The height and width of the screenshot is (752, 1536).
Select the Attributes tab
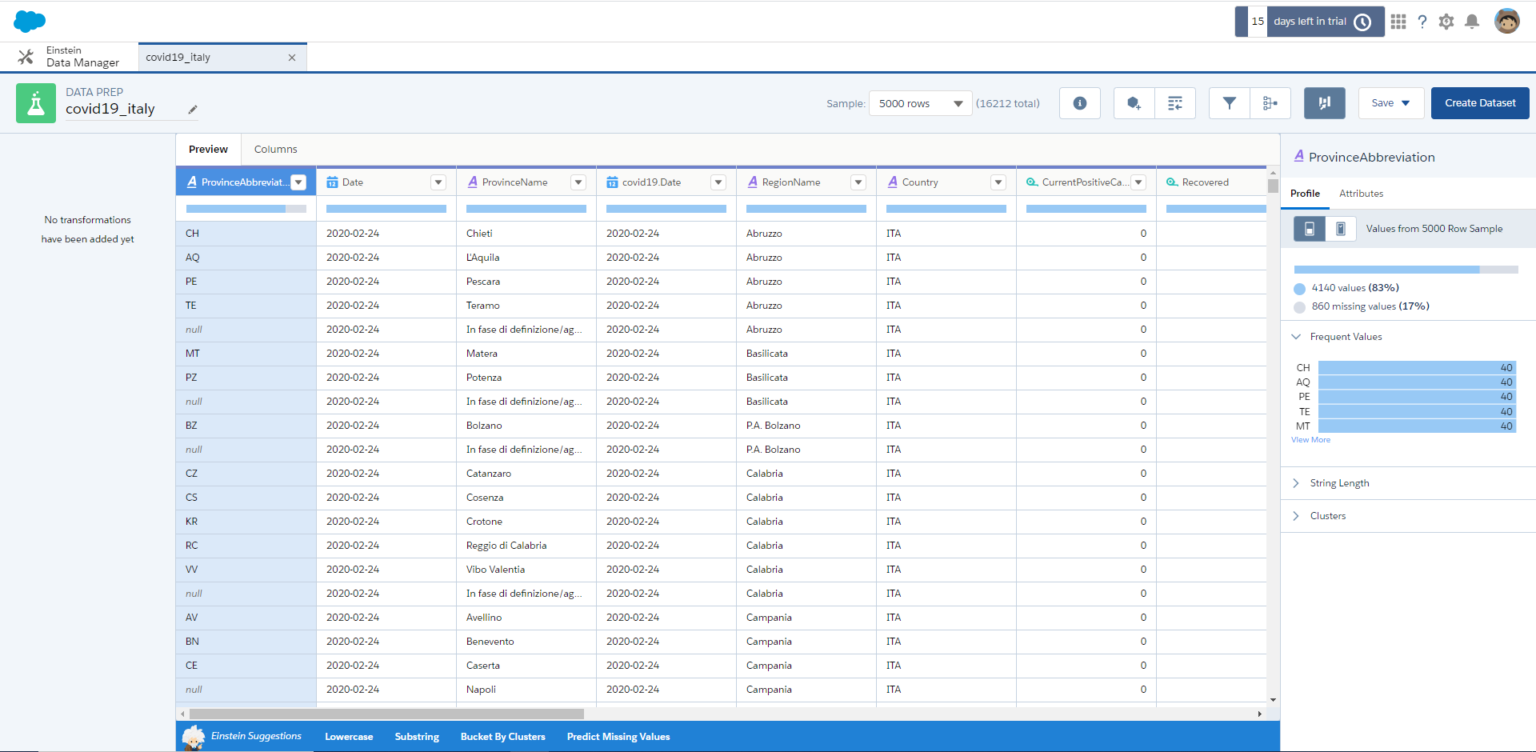pos(1361,193)
